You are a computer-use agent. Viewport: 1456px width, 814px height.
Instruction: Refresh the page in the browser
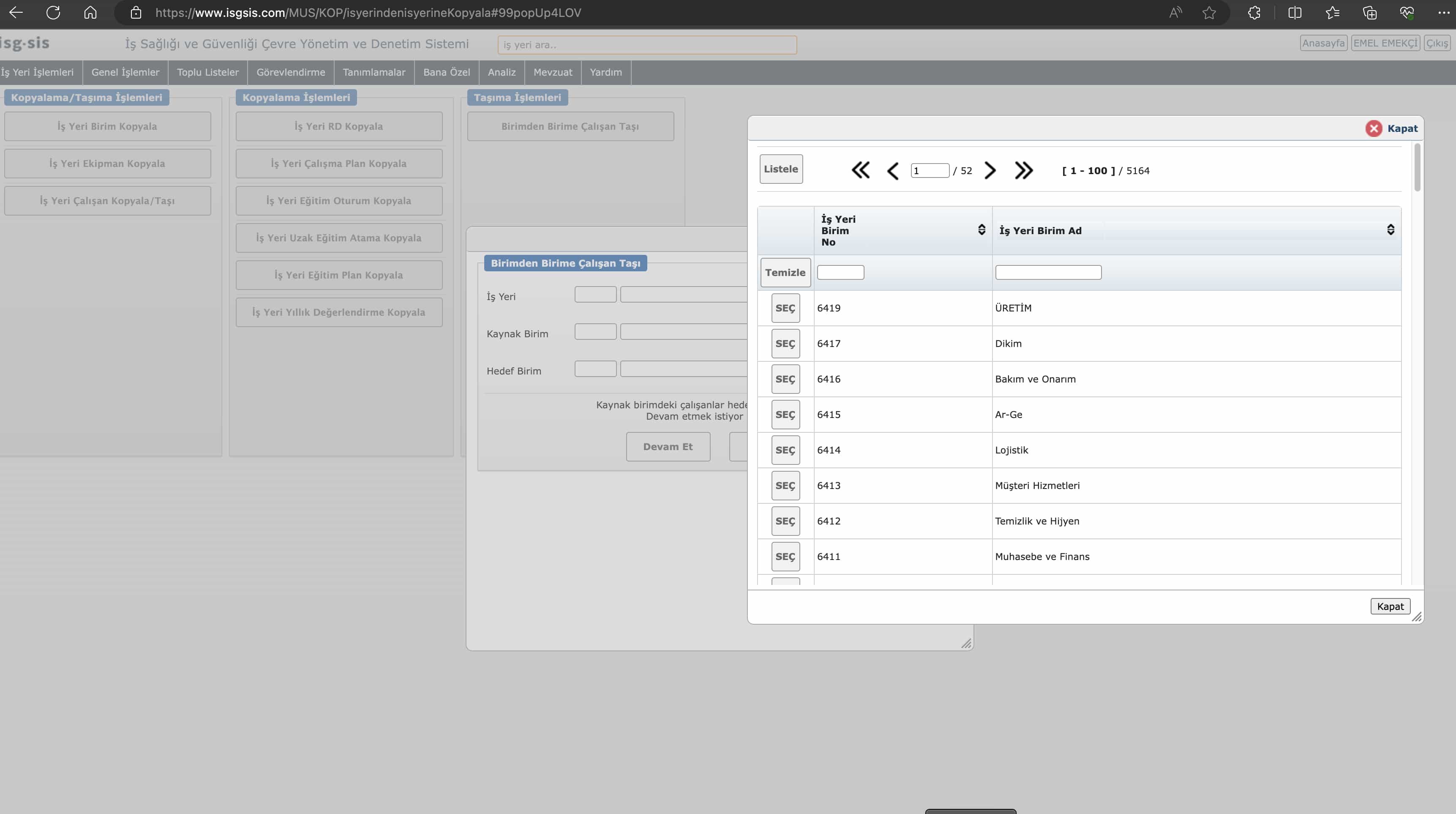pyautogui.click(x=53, y=13)
